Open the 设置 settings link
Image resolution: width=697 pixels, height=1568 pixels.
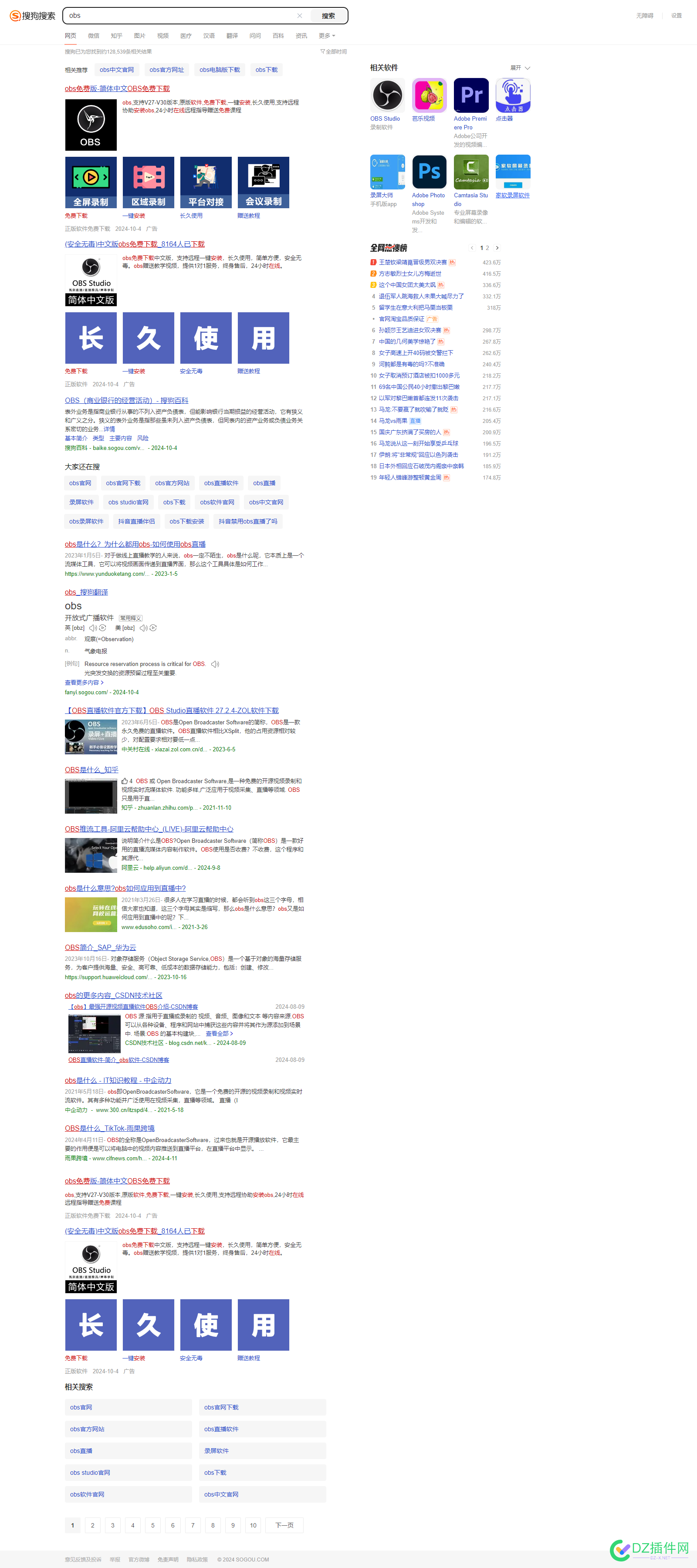pos(676,16)
